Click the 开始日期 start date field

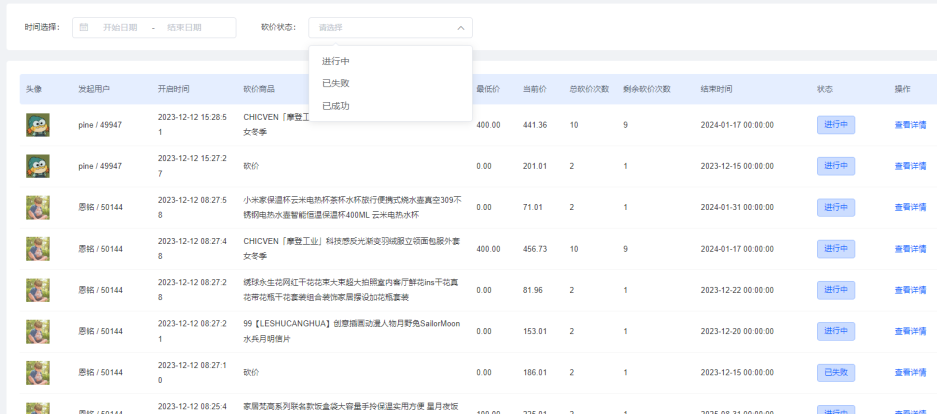coord(120,27)
